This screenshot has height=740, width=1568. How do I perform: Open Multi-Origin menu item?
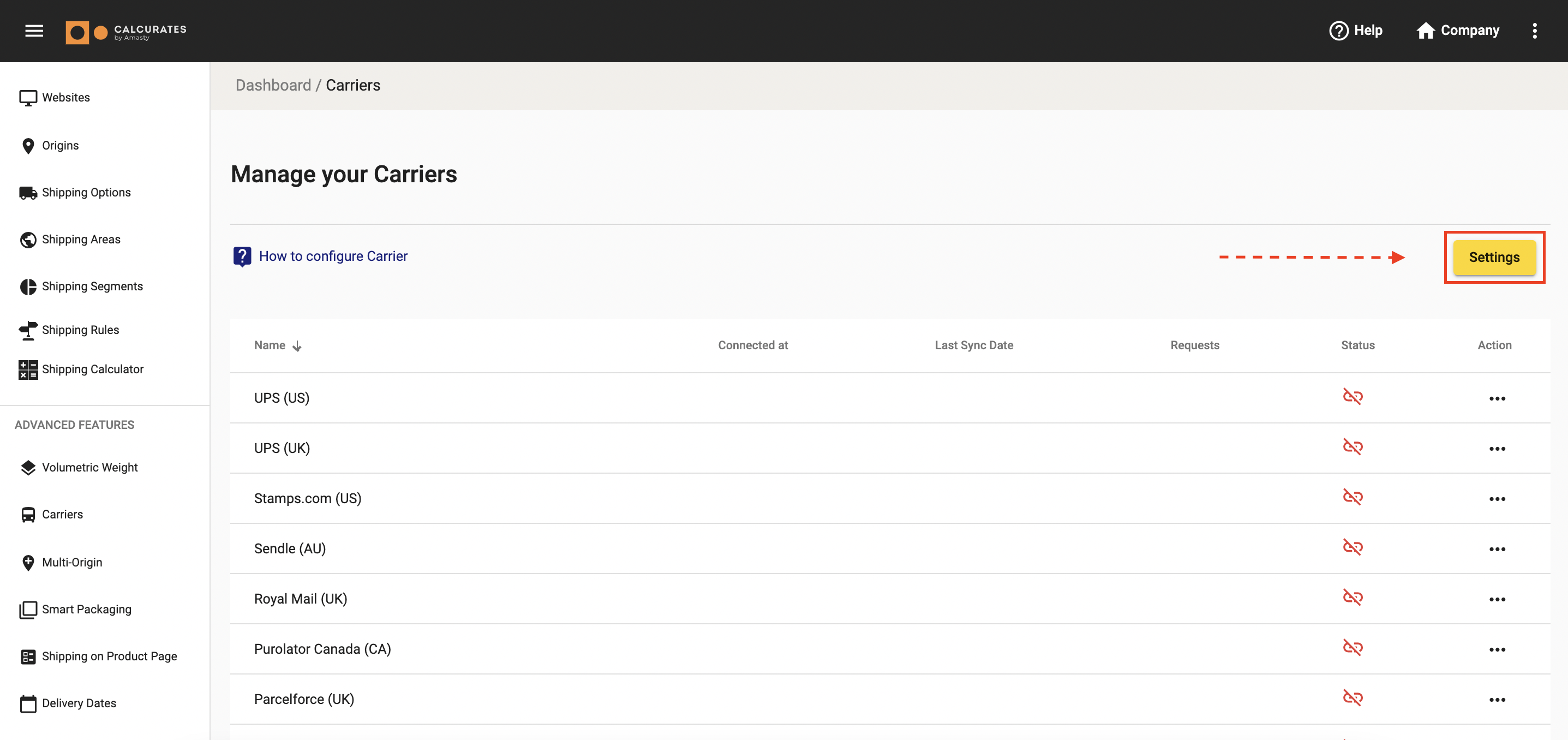tap(72, 563)
